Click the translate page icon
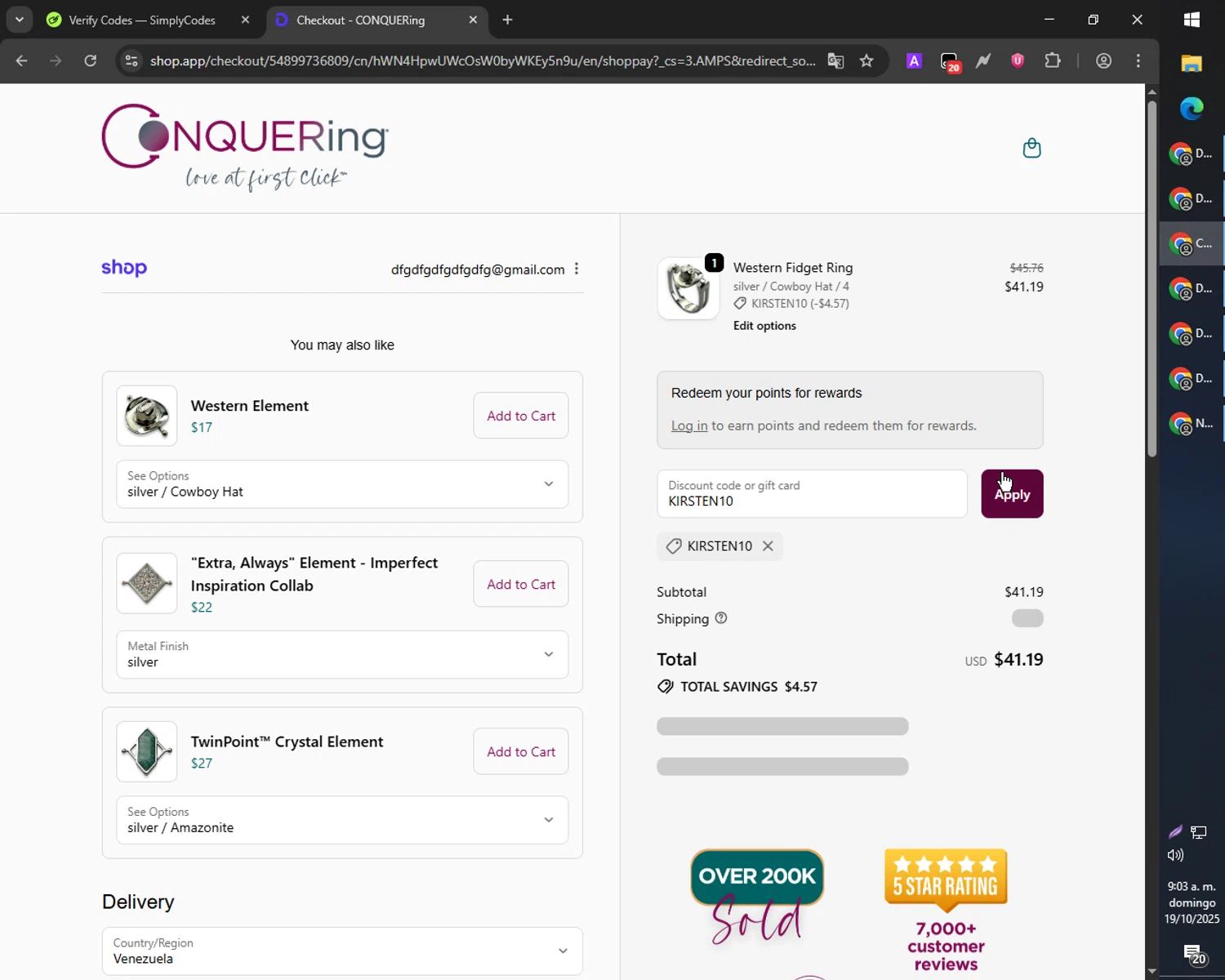 [835, 60]
